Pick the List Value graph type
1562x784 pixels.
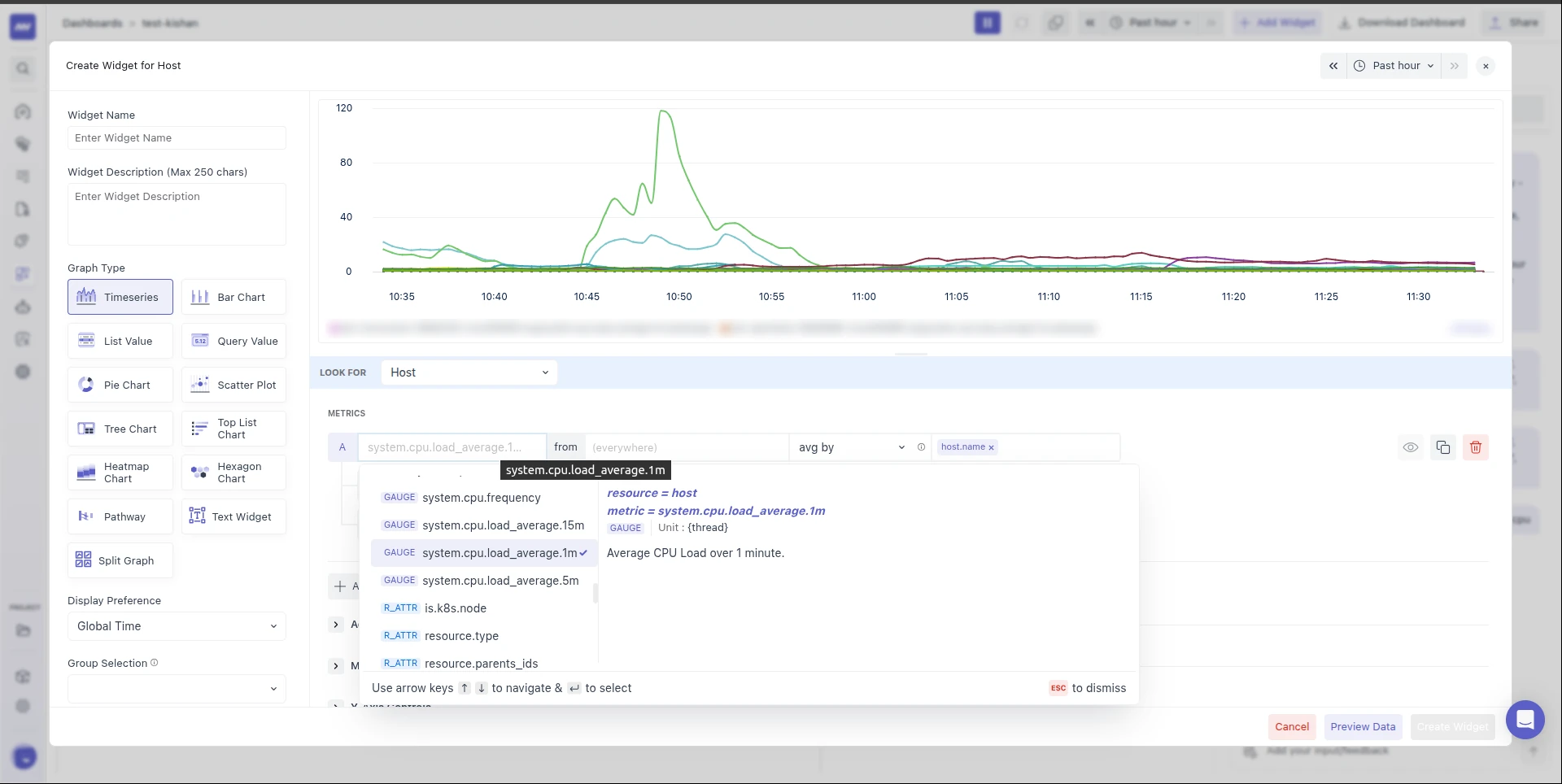point(120,341)
